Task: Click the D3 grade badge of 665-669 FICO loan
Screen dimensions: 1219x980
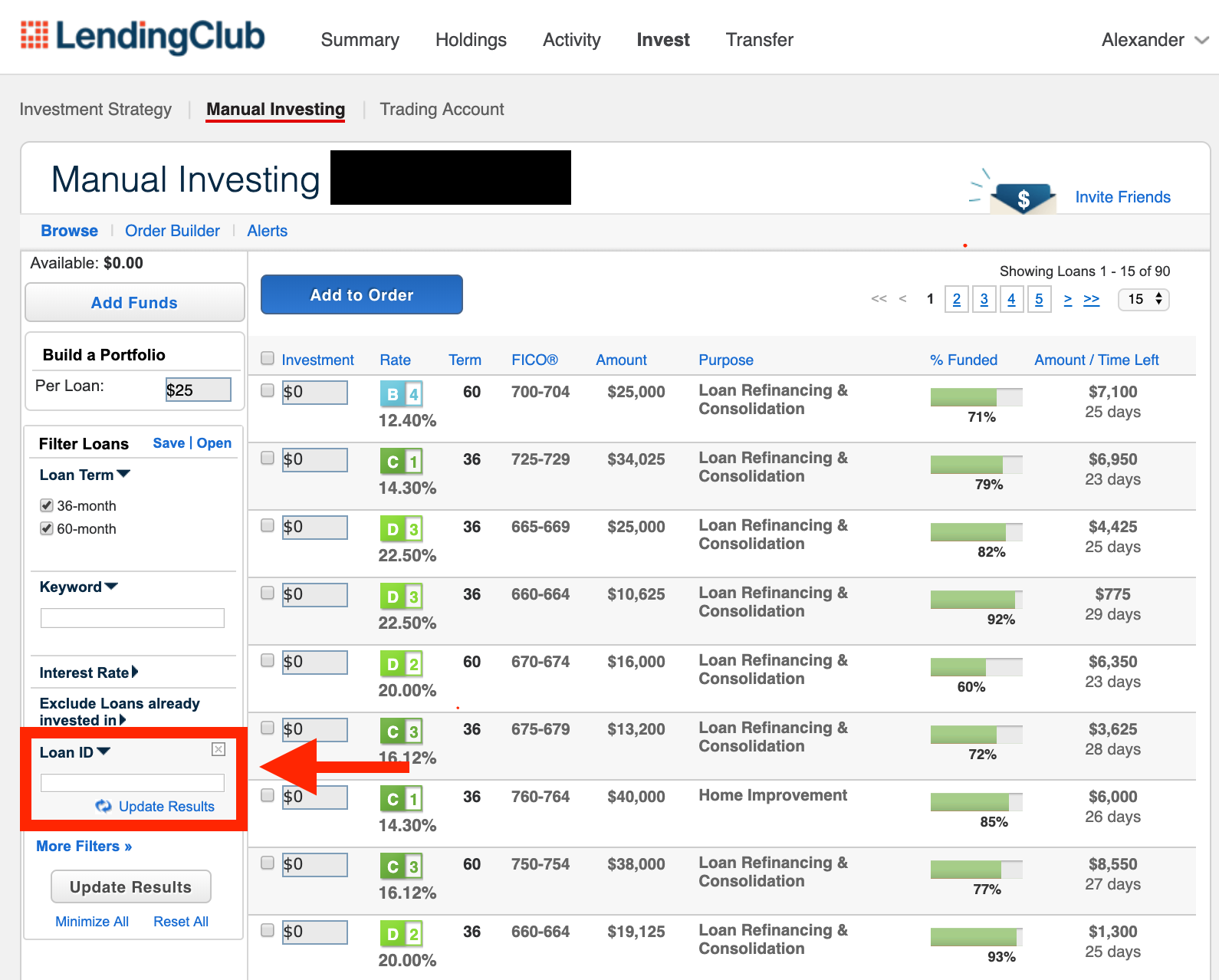Action: [401, 529]
